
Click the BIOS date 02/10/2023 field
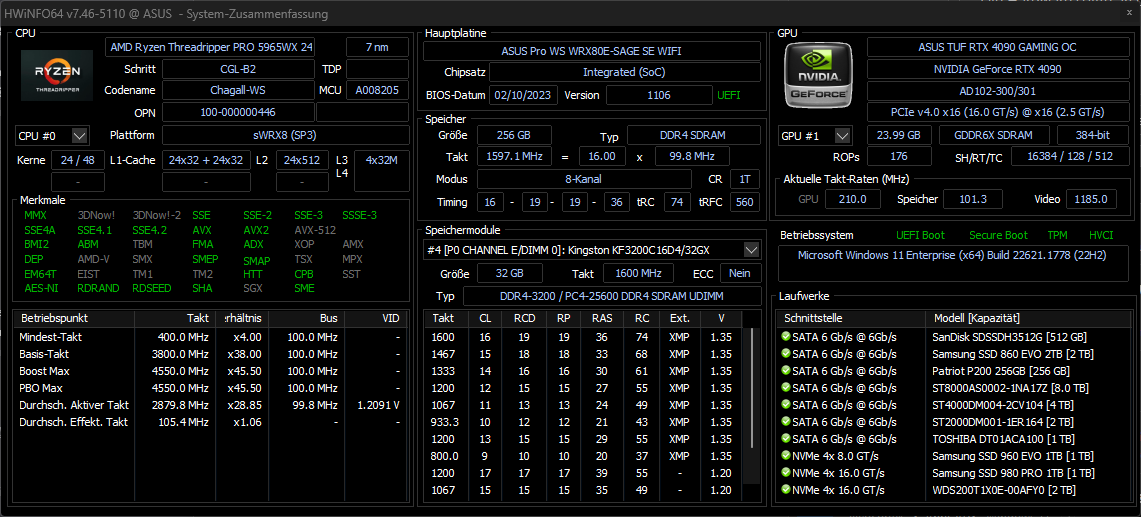(x=524, y=95)
